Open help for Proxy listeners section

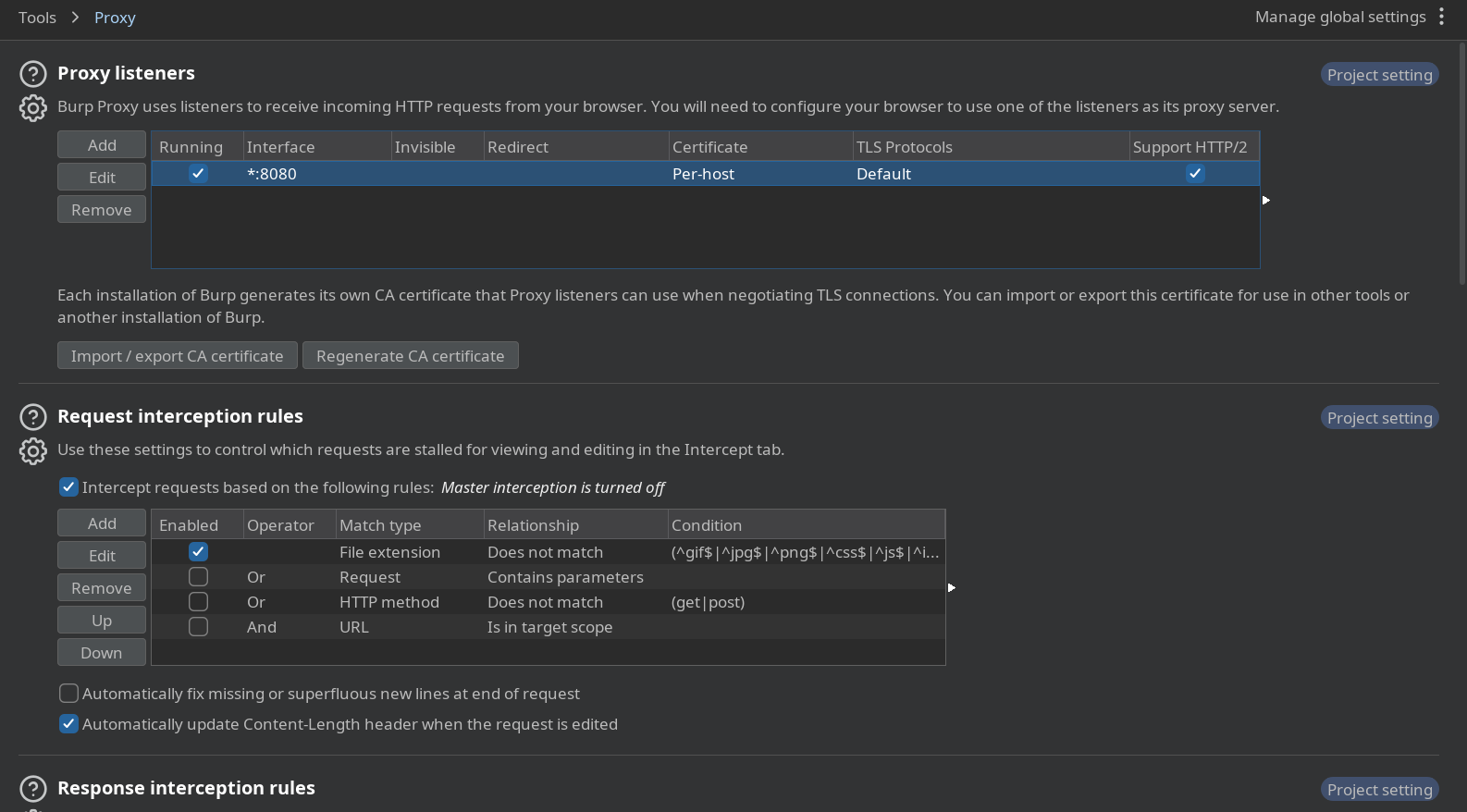pos(33,74)
